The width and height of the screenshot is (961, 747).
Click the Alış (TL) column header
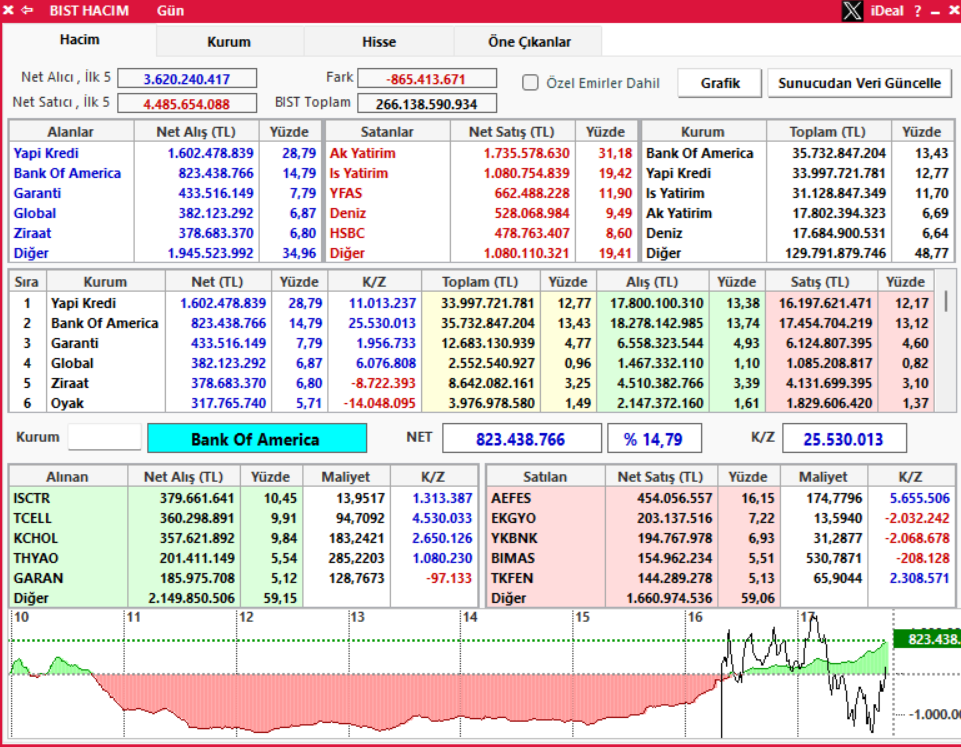(x=652, y=282)
